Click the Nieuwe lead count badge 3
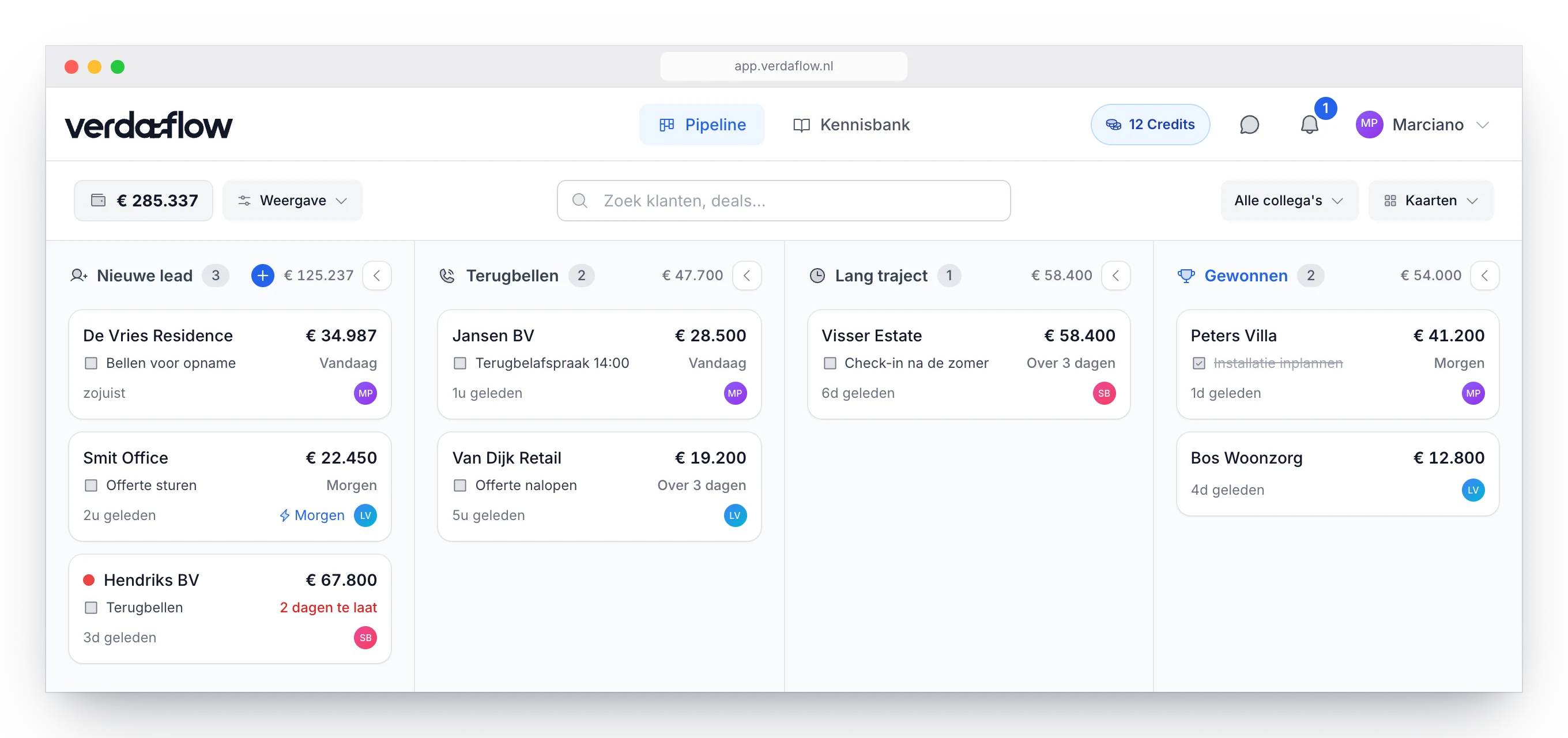This screenshot has height=738, width=1568. (x=216, y=276)
